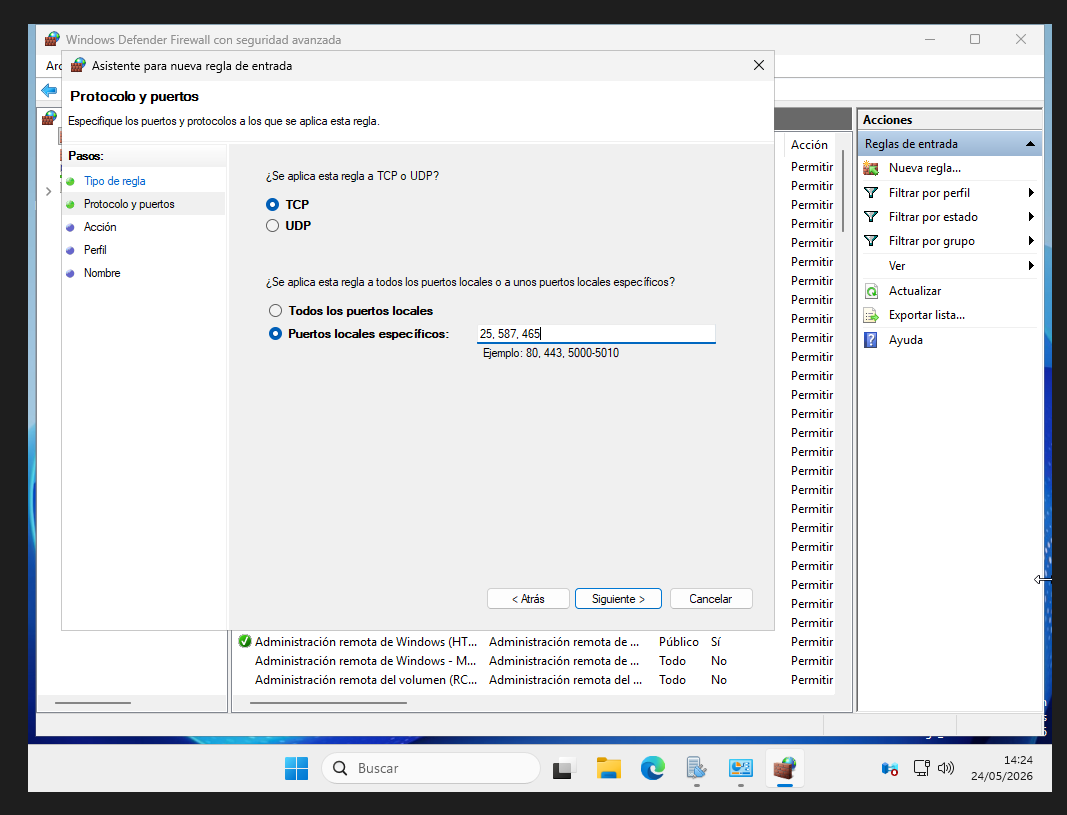The width and height of the screenshot is (1067, 815).
Task: Open Task View from taskbar
Action: (564, 769)
